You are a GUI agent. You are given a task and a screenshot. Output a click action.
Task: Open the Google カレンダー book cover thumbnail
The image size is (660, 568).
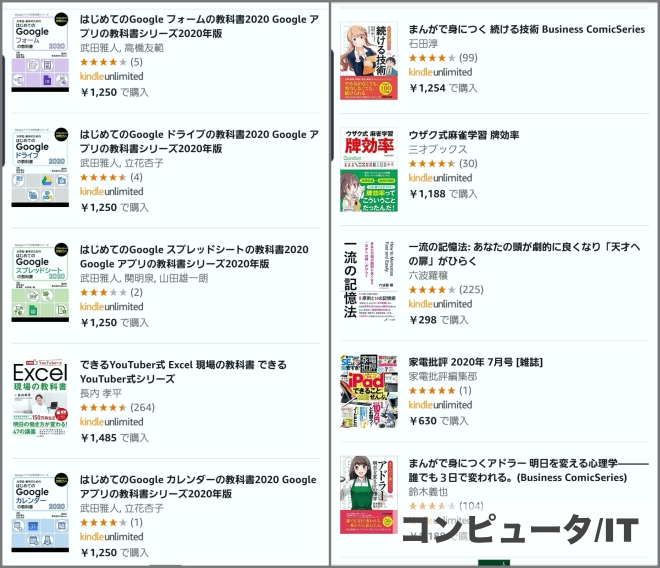pos(40,512)
